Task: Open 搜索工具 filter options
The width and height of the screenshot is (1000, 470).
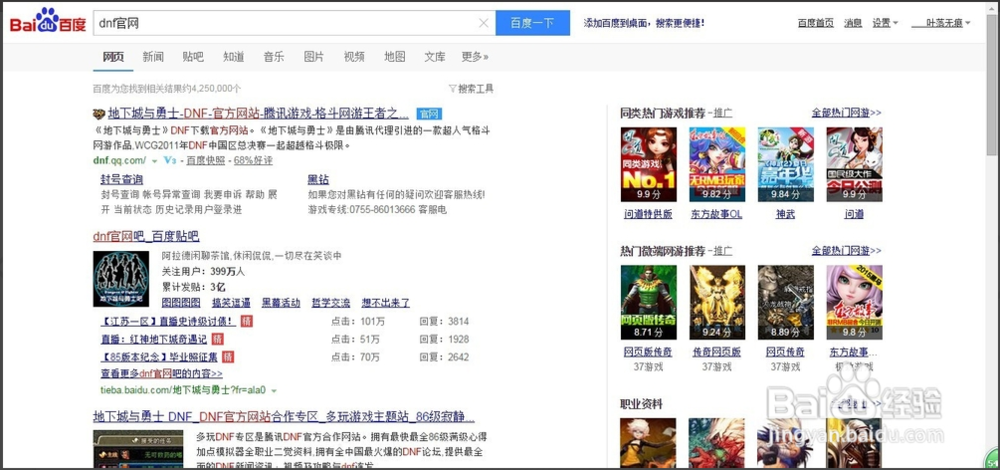Action: 471,89
